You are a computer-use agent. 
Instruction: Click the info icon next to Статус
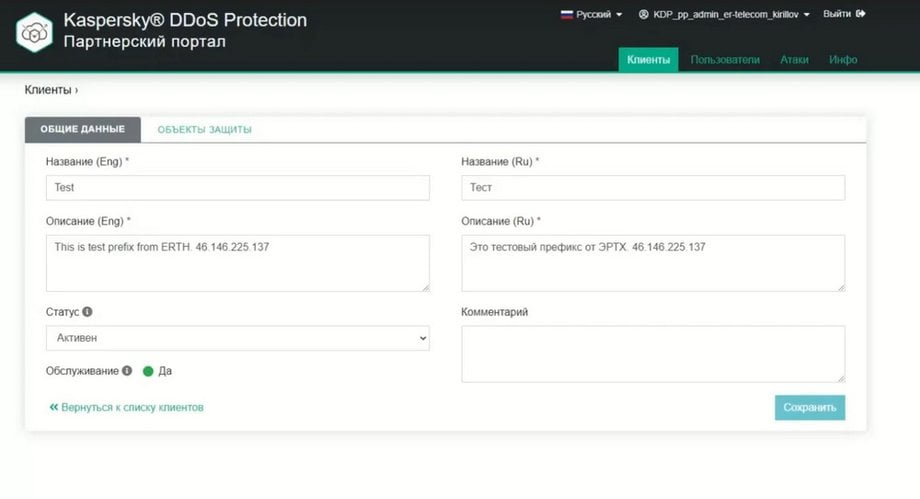pos(87,312)
